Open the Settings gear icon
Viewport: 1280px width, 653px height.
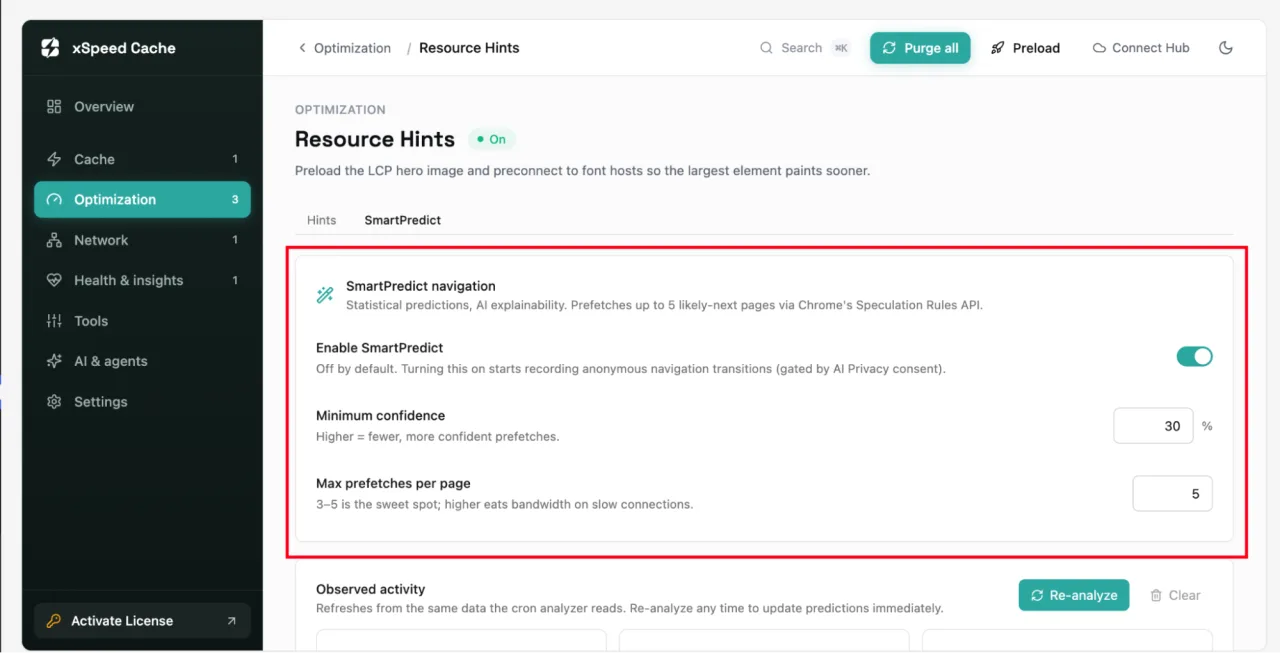coord(54,402)
